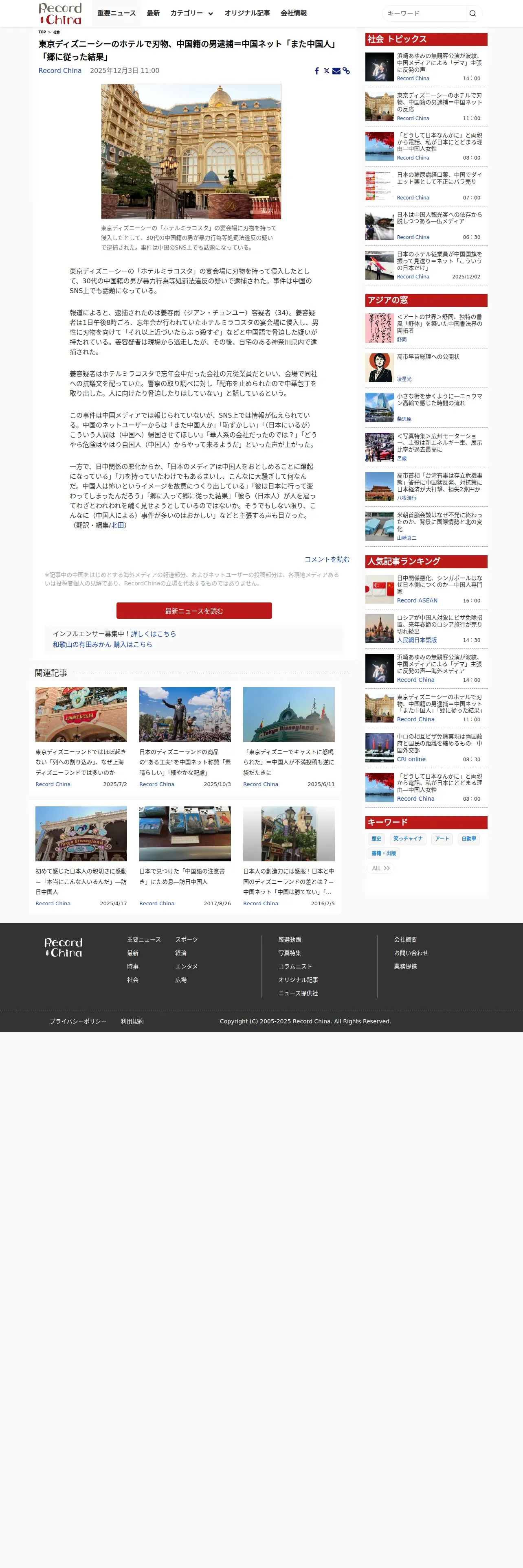Click the キーワード search field
The width and height of the screenshot is (523, 1568).
pos(424,13)
